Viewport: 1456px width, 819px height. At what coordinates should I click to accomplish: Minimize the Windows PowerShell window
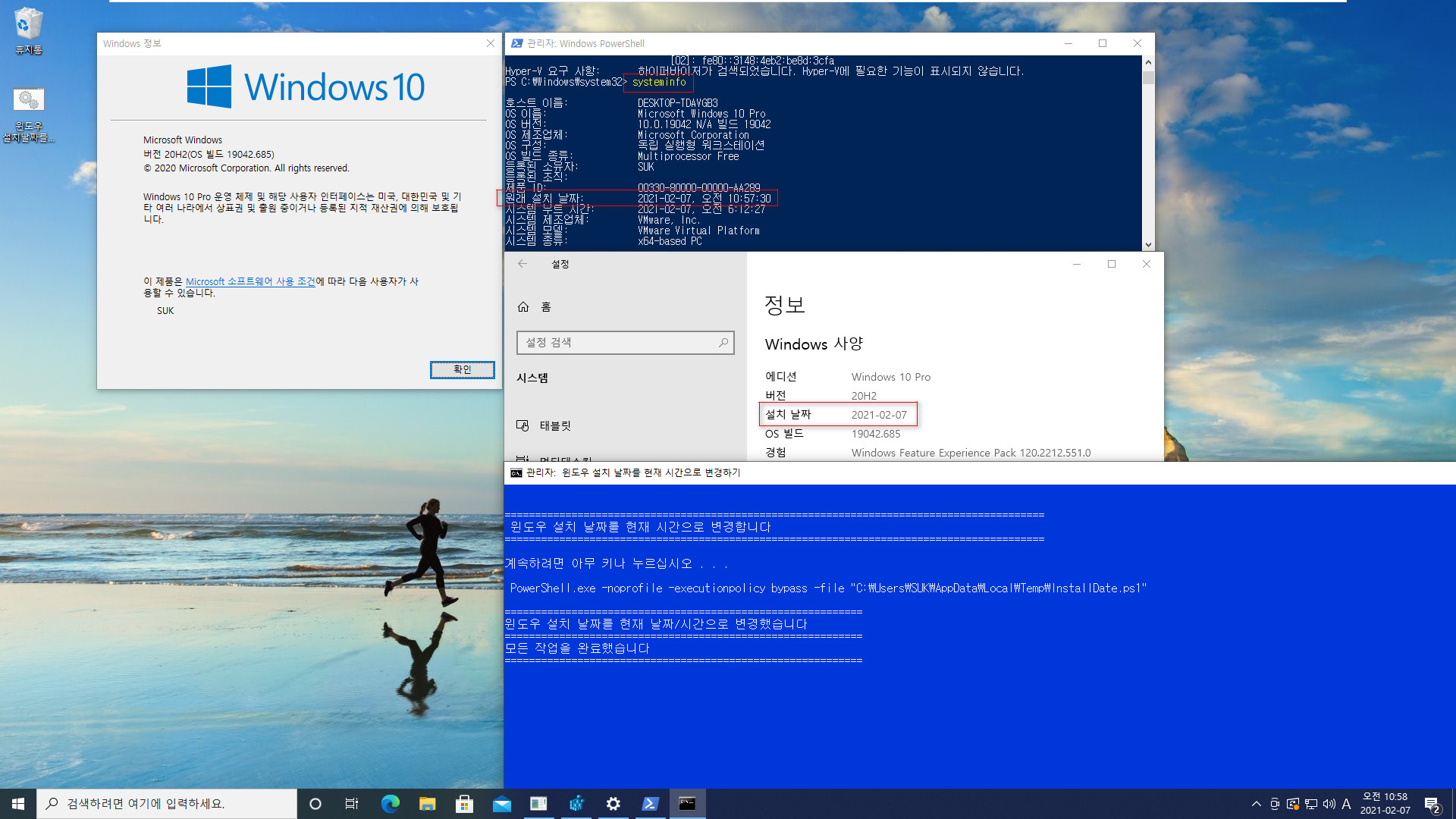coord(1068,43)
